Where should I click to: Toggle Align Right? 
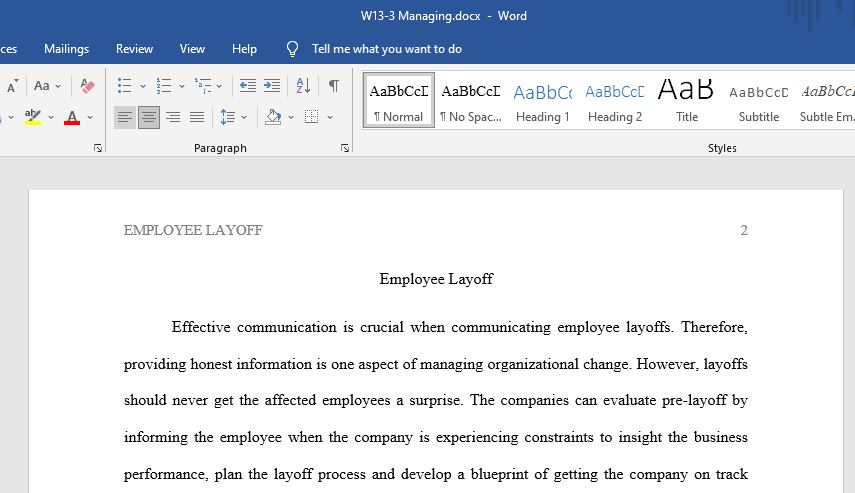[173, 117]
